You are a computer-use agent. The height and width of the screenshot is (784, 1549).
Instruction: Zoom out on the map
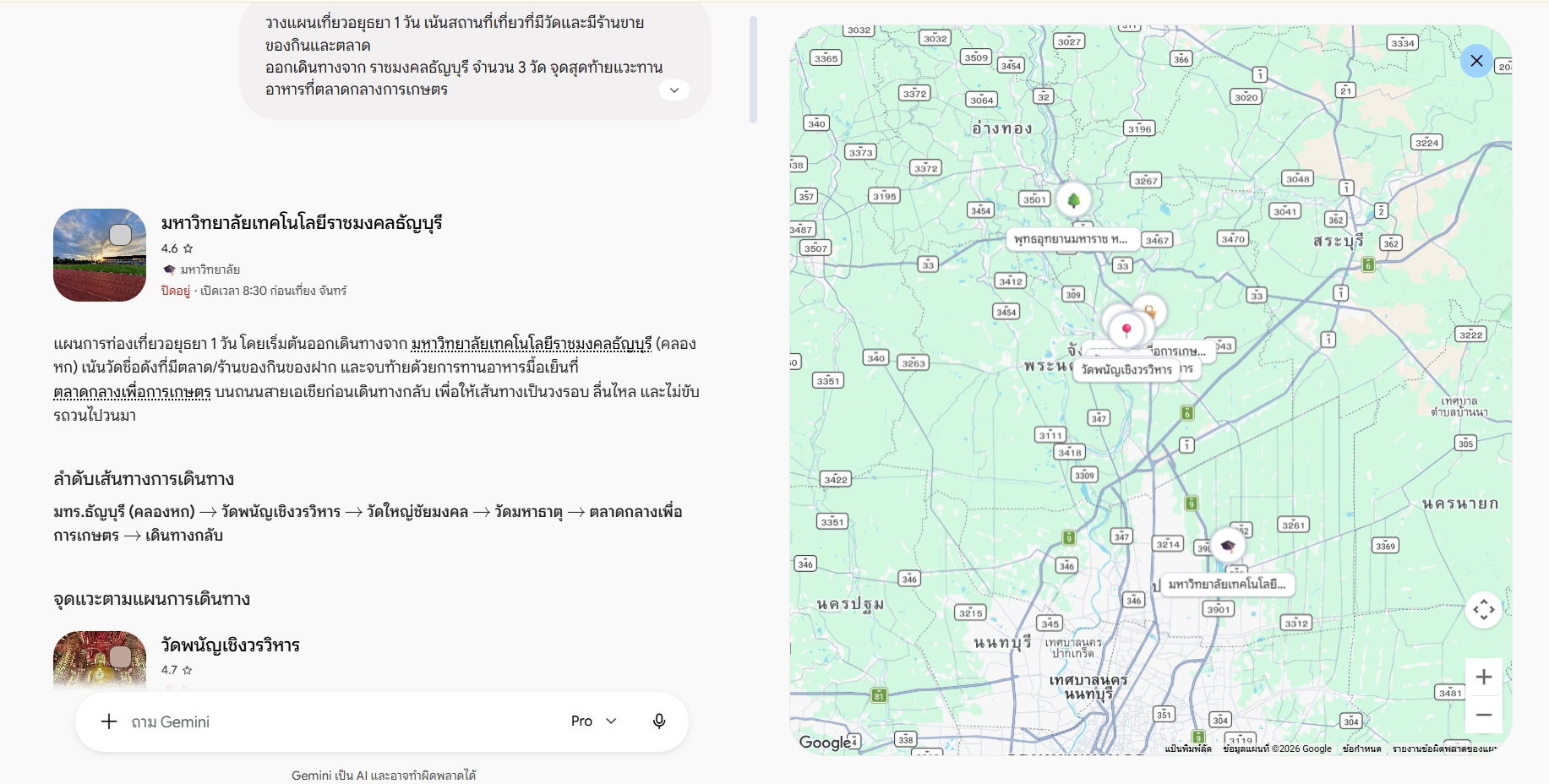1483,715
